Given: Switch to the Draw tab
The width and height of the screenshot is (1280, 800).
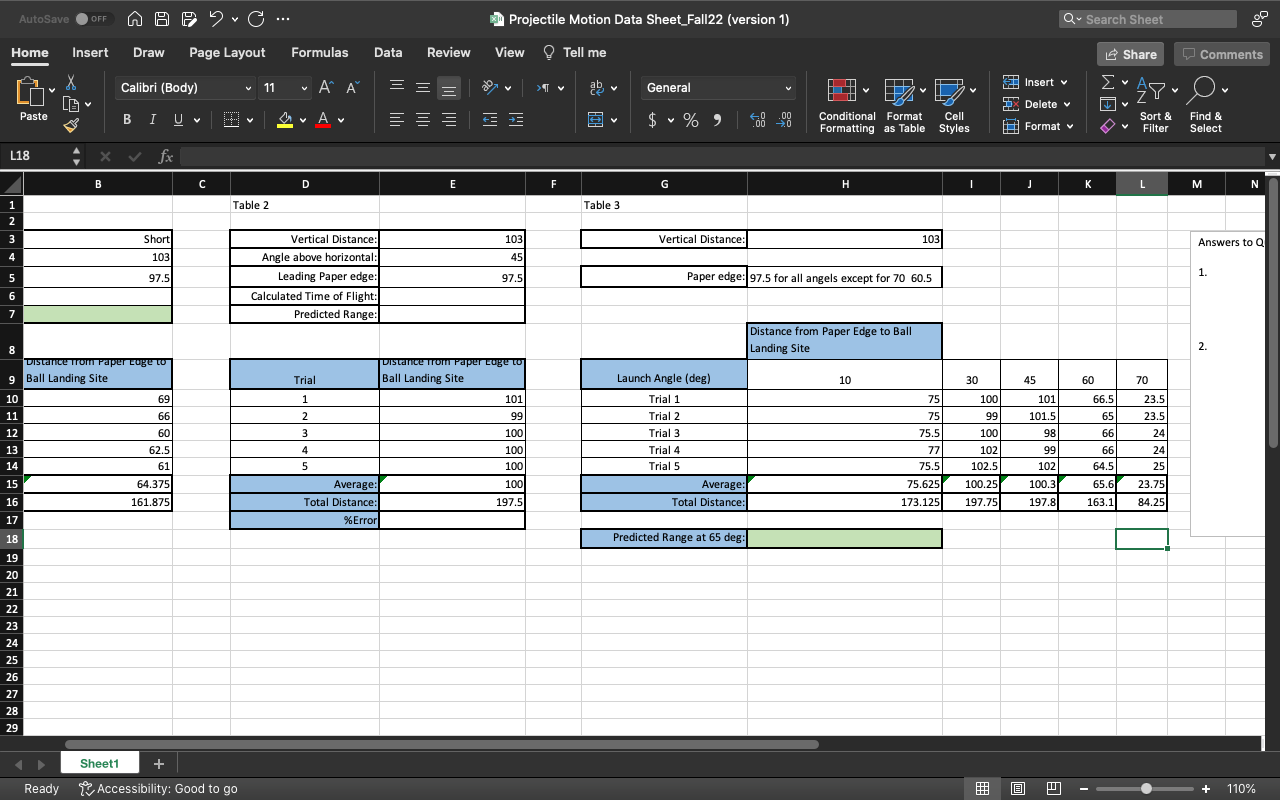Looking at the screenshot, I should click(x=148, y=53).
